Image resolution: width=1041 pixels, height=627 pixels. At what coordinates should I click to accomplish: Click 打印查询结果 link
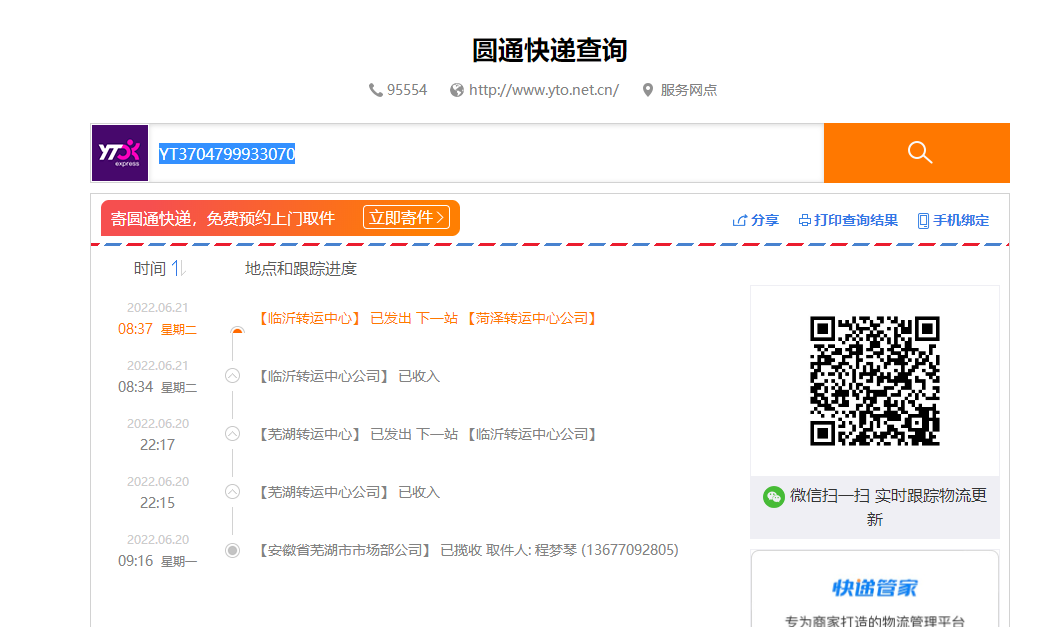[x=856, y=221]
